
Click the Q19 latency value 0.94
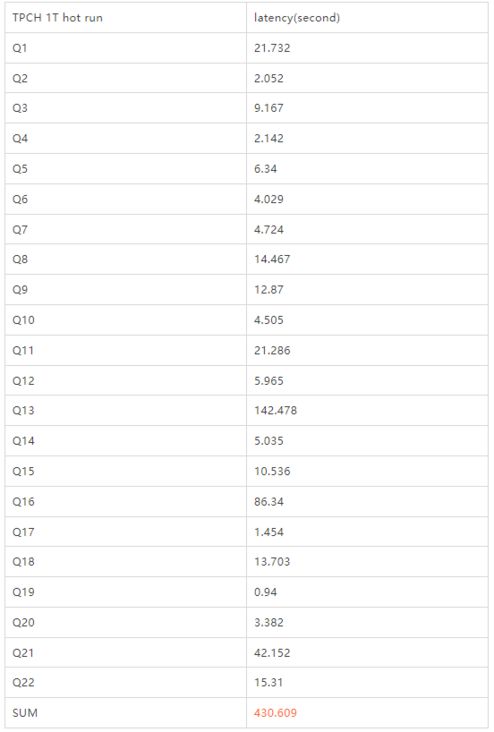coord(265,592)
